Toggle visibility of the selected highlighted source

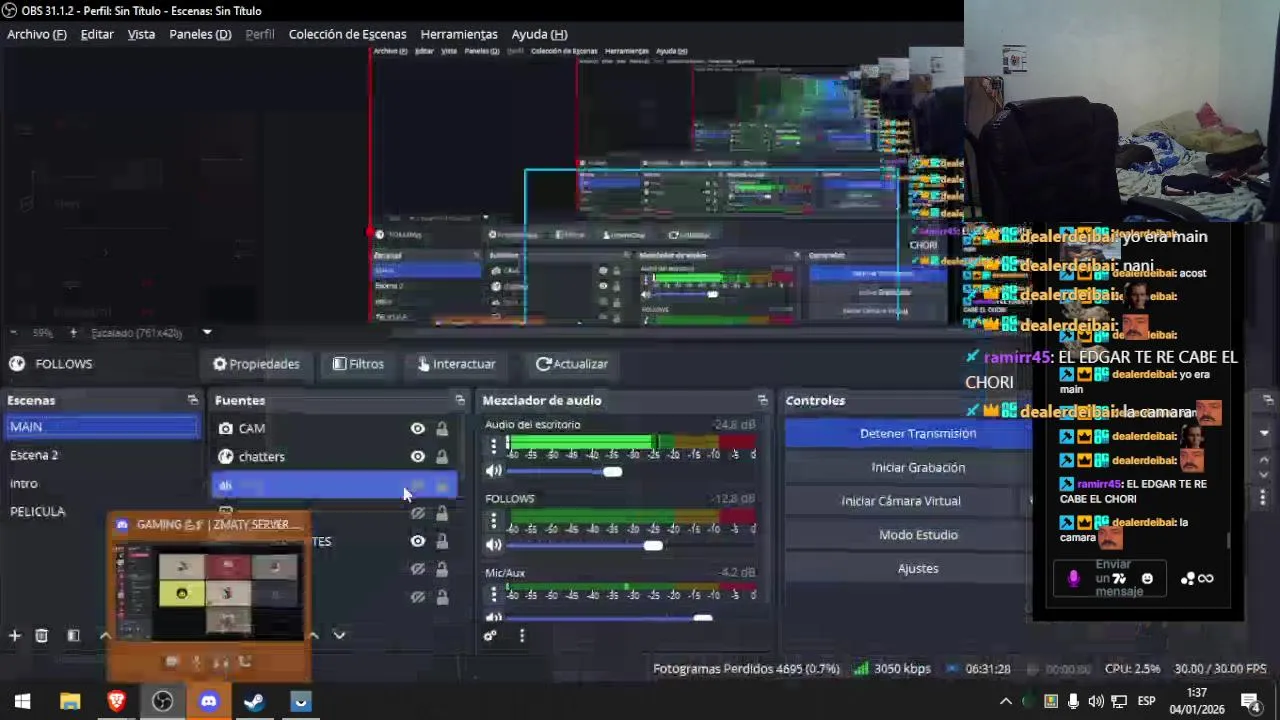(x=418, y=485)
